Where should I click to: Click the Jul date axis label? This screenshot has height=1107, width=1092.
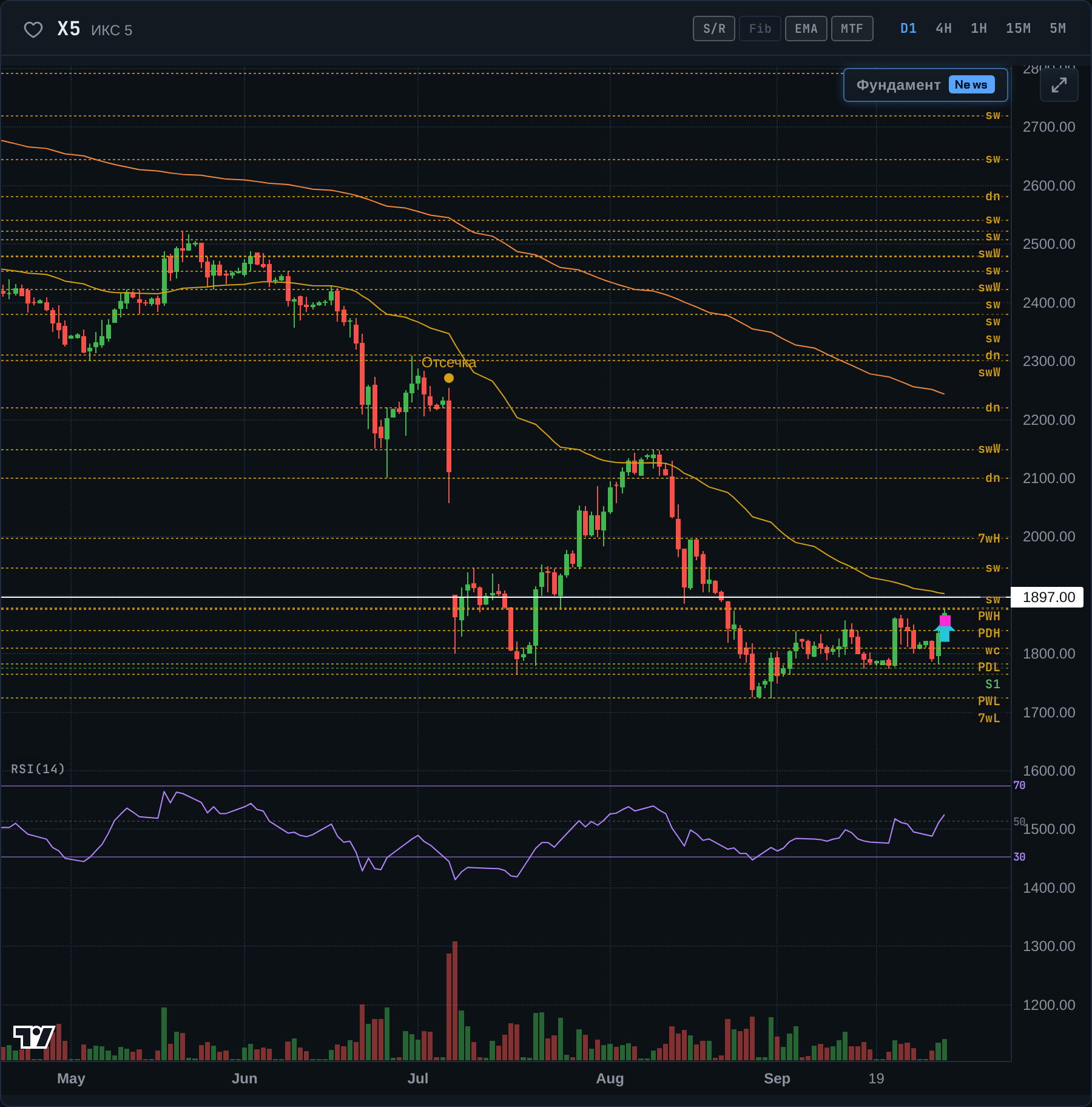418,1078
